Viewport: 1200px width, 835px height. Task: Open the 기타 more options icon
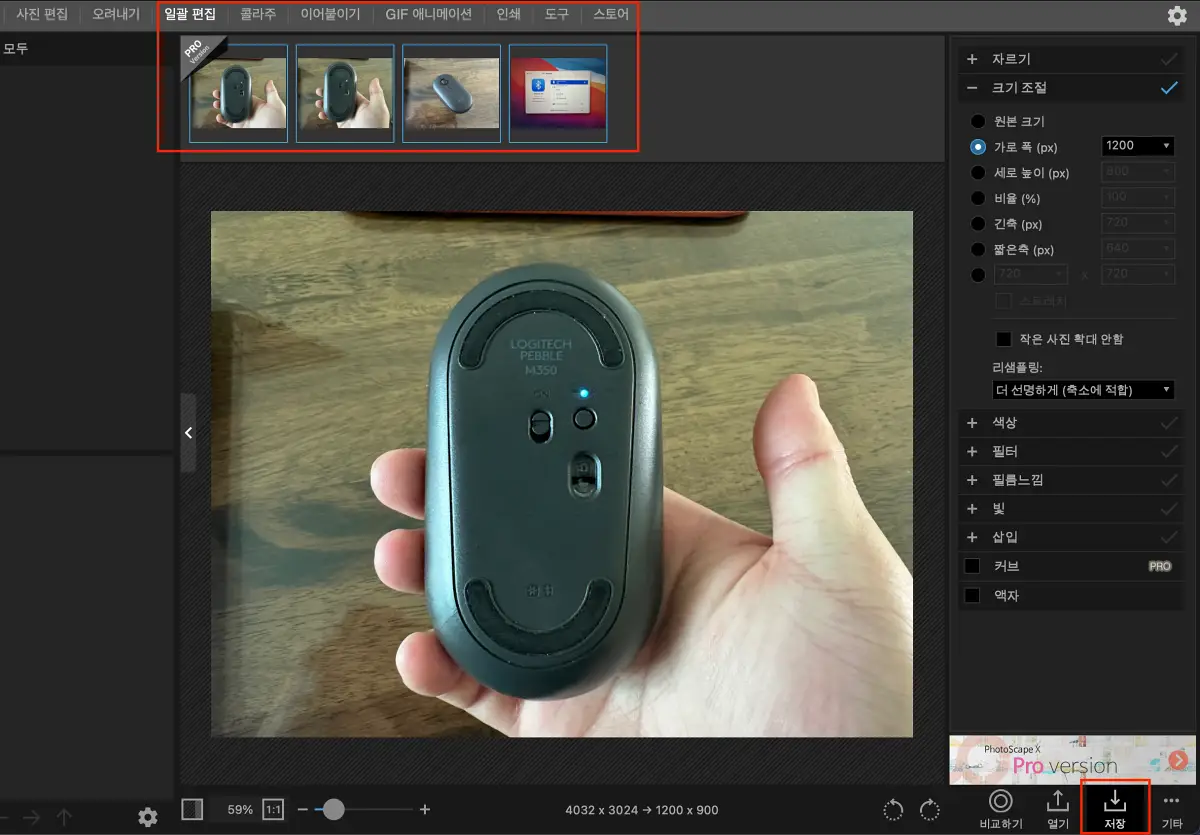(1172, 801)
